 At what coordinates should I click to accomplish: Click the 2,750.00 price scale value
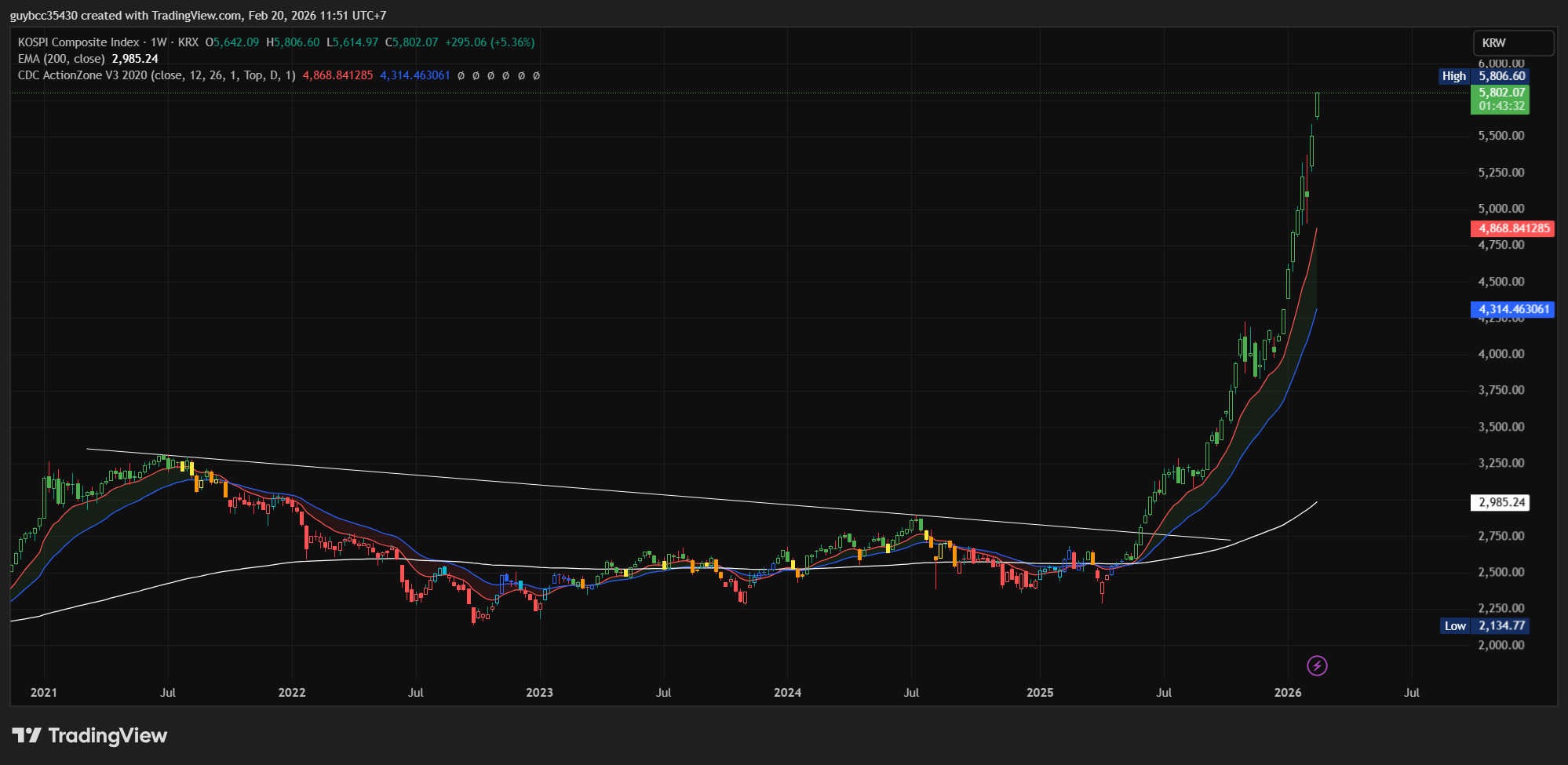coord(1501,536)
